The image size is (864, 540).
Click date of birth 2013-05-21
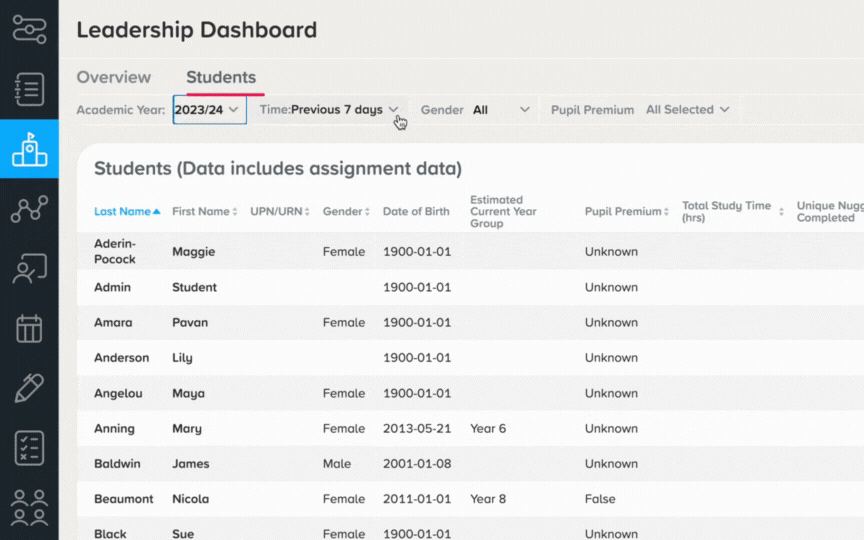(x=417, y=428)
